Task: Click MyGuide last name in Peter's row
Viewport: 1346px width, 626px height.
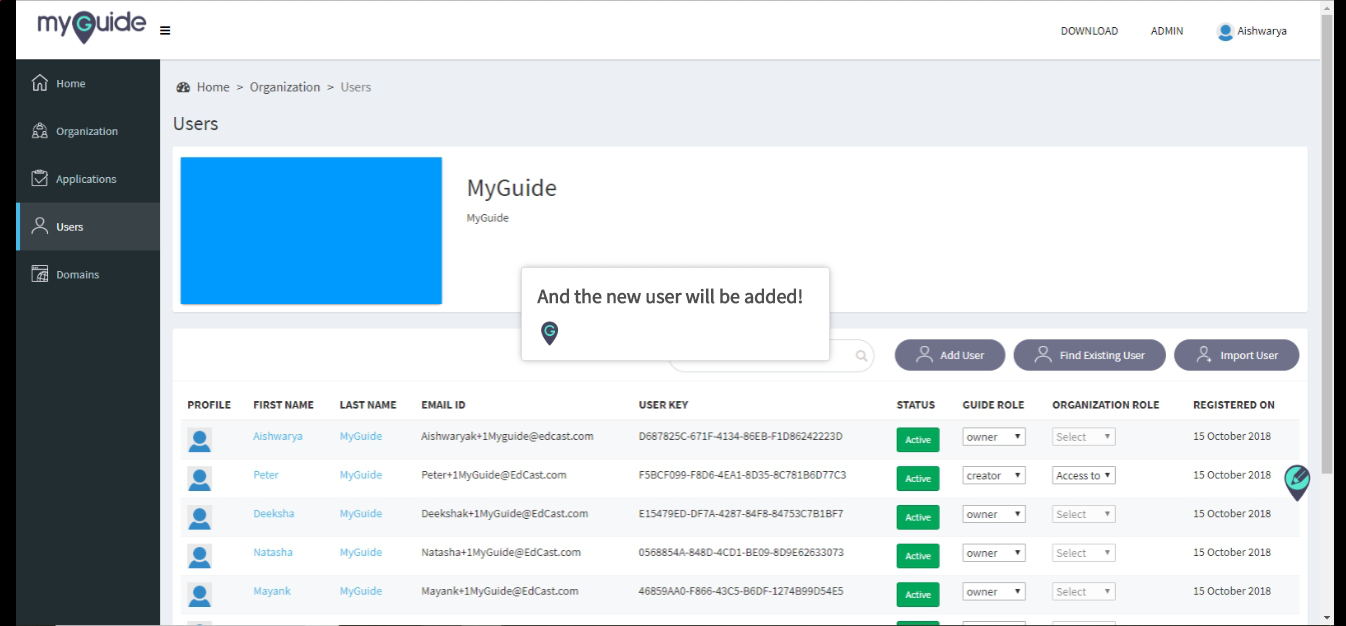Action: click(361, 475)
